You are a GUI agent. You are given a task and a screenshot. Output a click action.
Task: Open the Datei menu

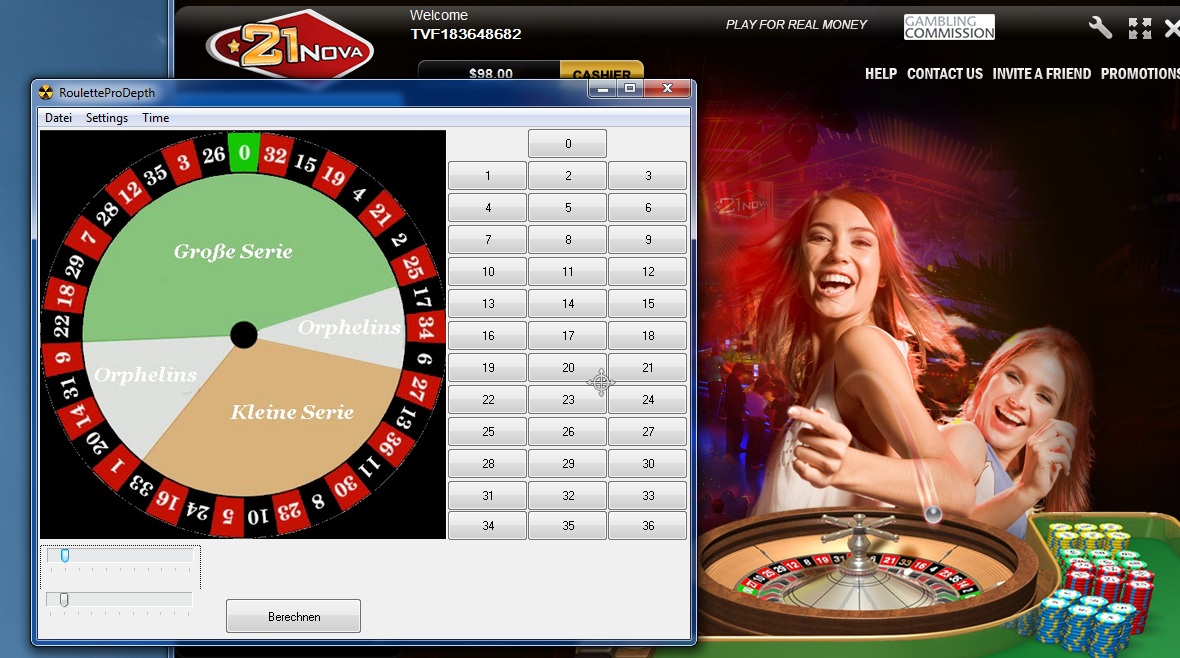click(58, 117)
